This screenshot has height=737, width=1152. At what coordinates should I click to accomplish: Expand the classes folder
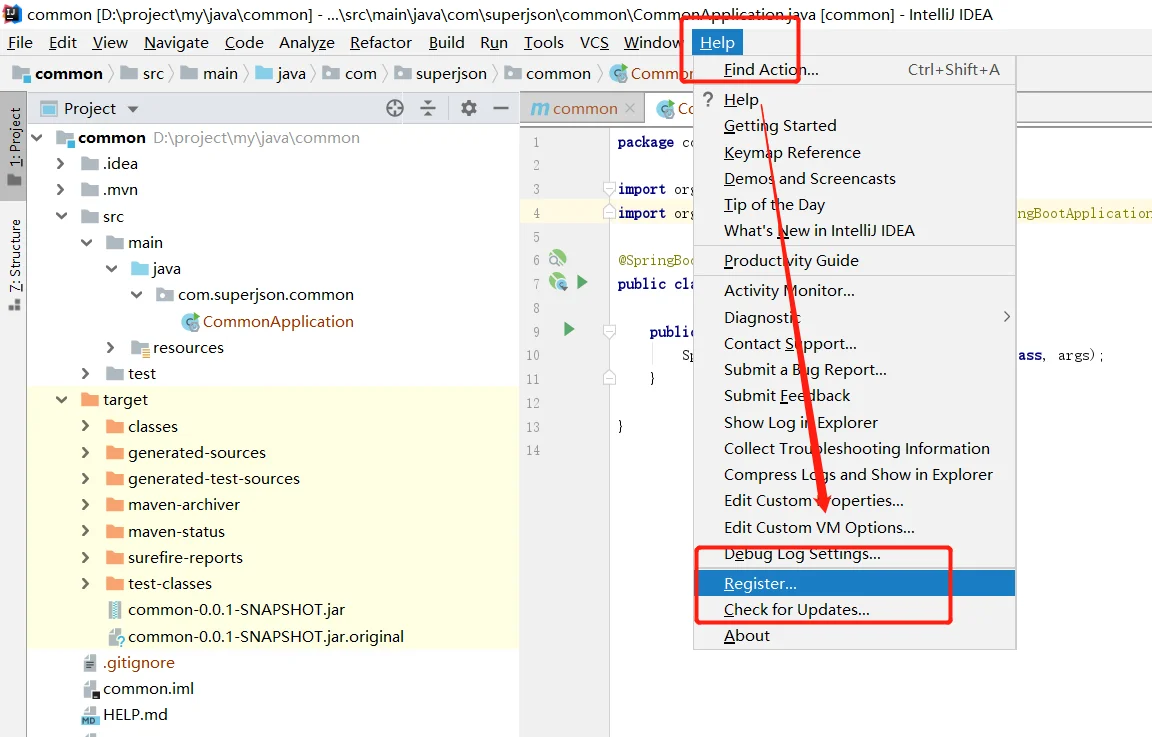(85, 425)
